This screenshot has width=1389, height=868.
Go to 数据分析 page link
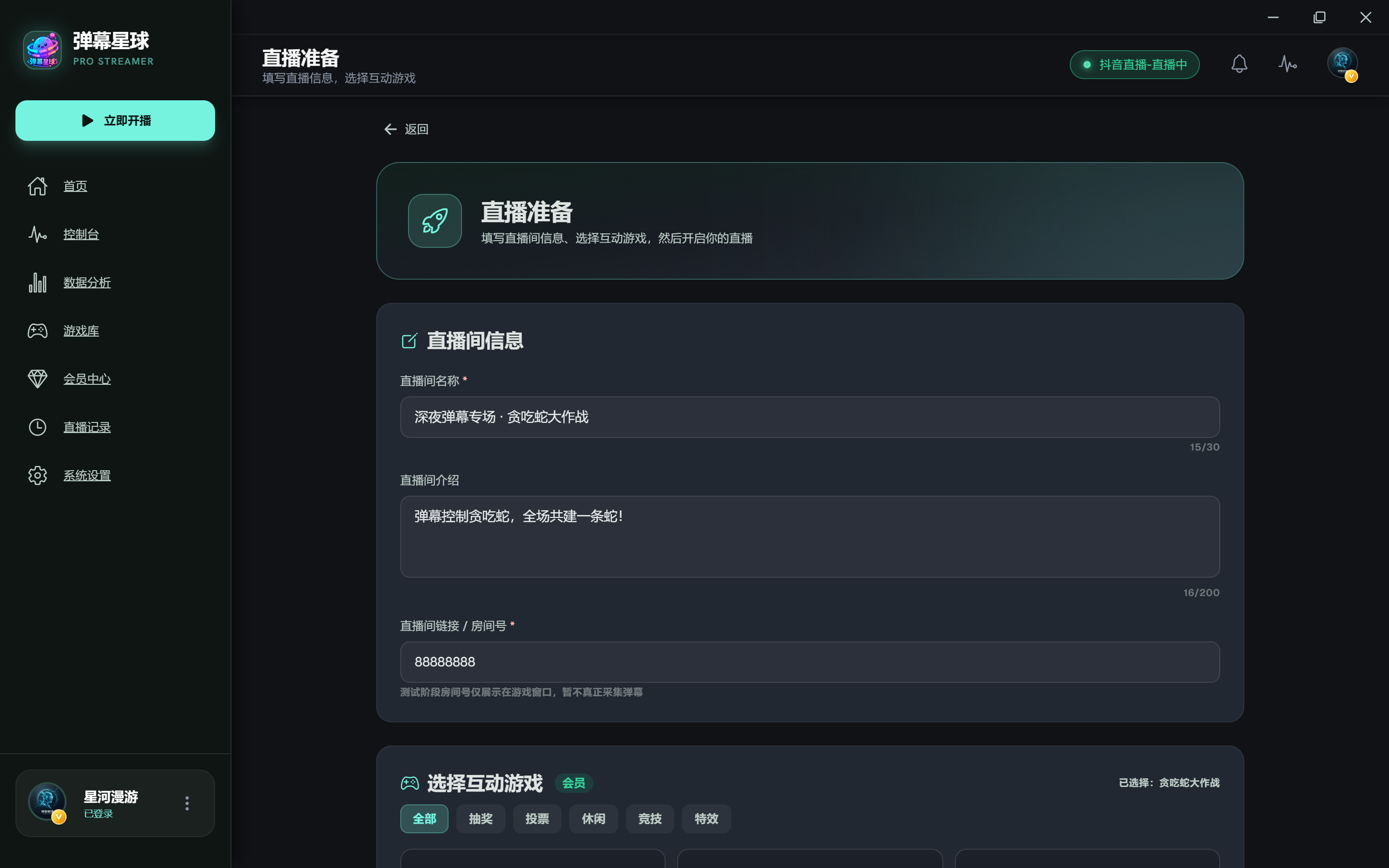tap(87, 283)
